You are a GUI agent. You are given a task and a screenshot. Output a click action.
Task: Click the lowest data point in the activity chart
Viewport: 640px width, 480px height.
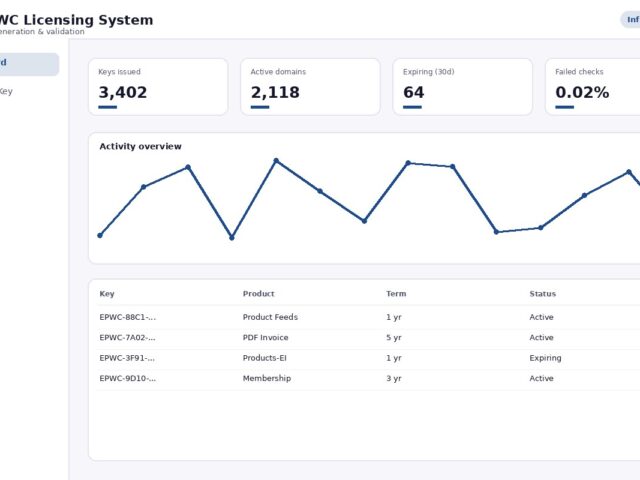coord(231,238)
